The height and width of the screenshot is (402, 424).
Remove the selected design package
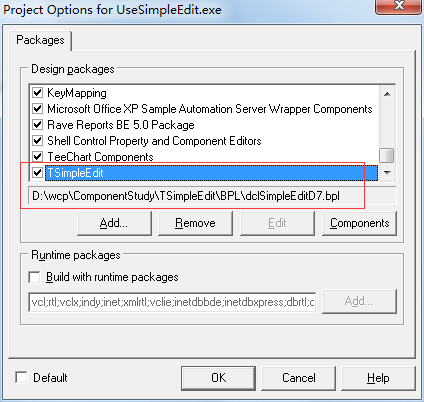point(195,223)
